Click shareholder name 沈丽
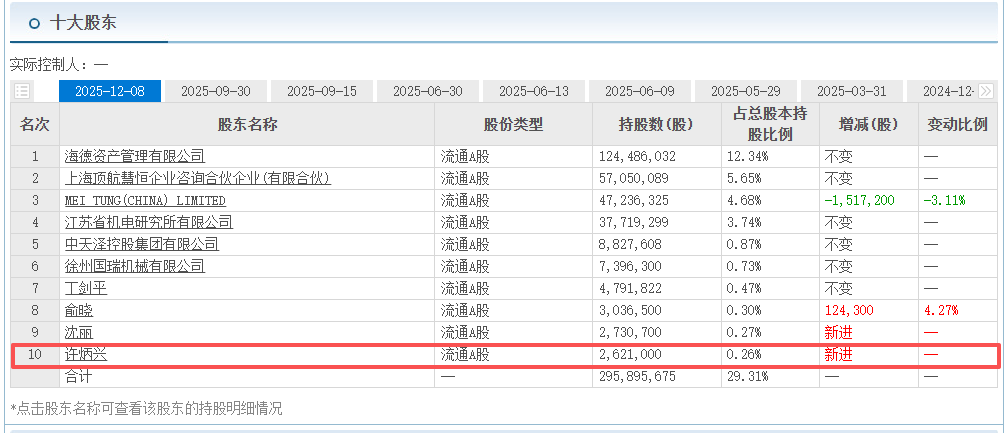The width and height of the screenshot is (1005, 433). coord(79,332)
